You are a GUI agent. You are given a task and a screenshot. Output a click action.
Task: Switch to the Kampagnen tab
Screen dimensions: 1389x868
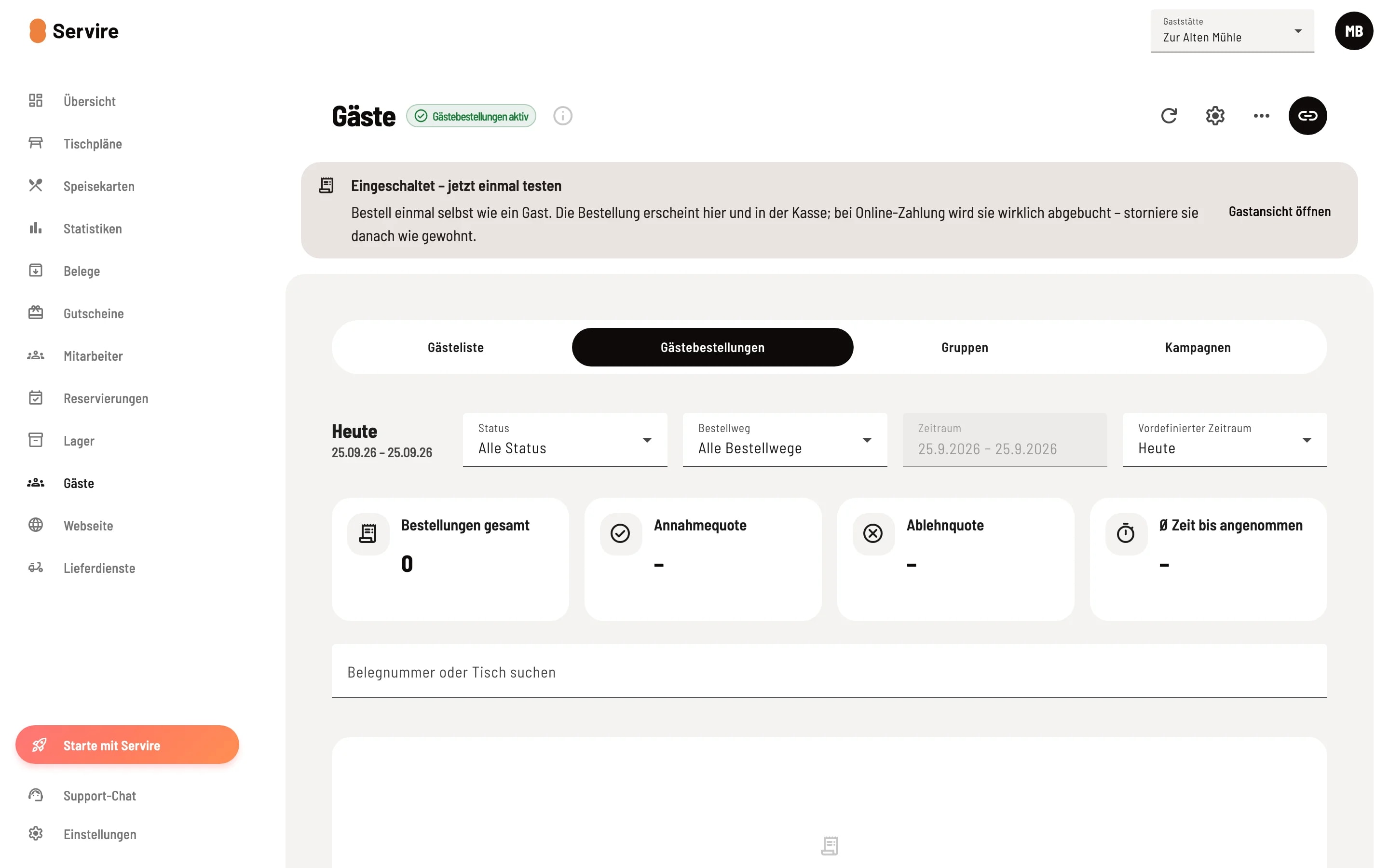pos(1198,347)
